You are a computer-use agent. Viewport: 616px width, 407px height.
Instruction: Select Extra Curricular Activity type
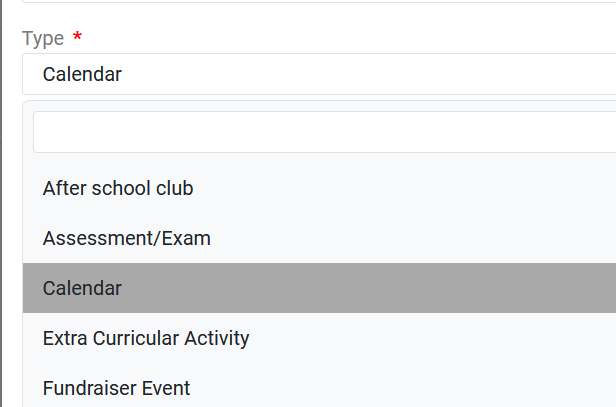pyautogui.click(x=146, y=338)
